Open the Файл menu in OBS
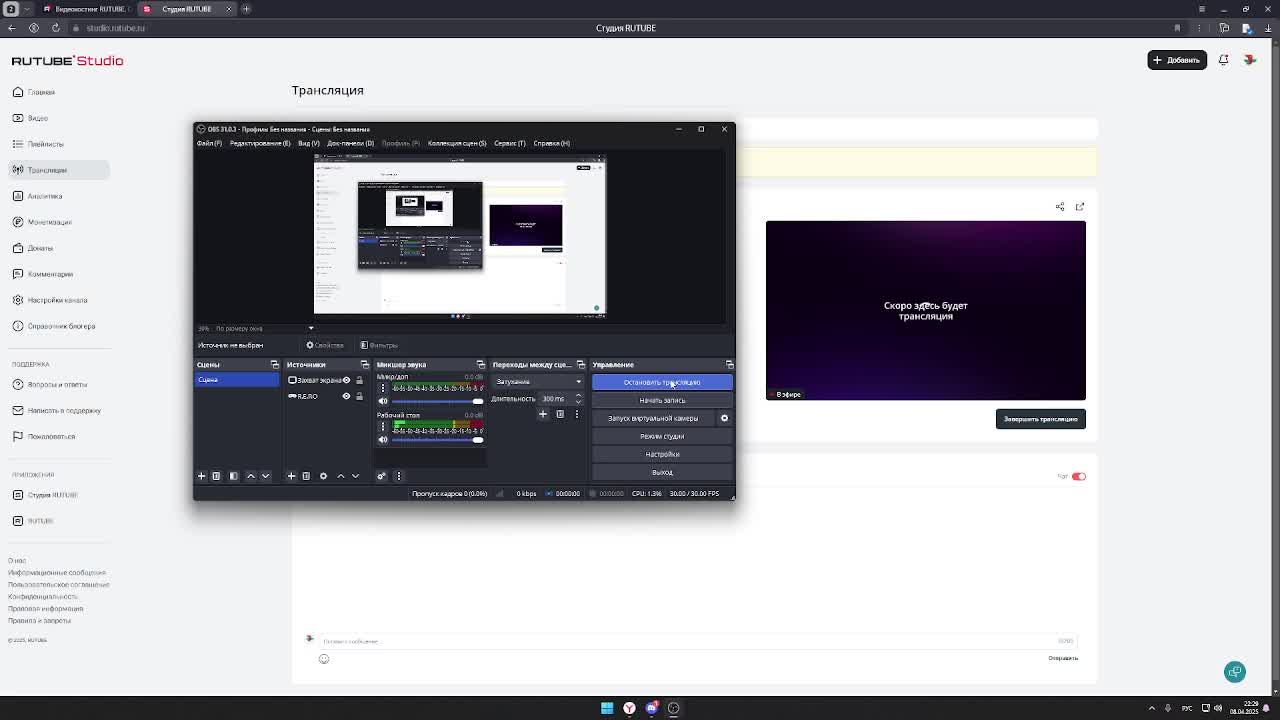The image size is (1280, 720). click(209, 143)
